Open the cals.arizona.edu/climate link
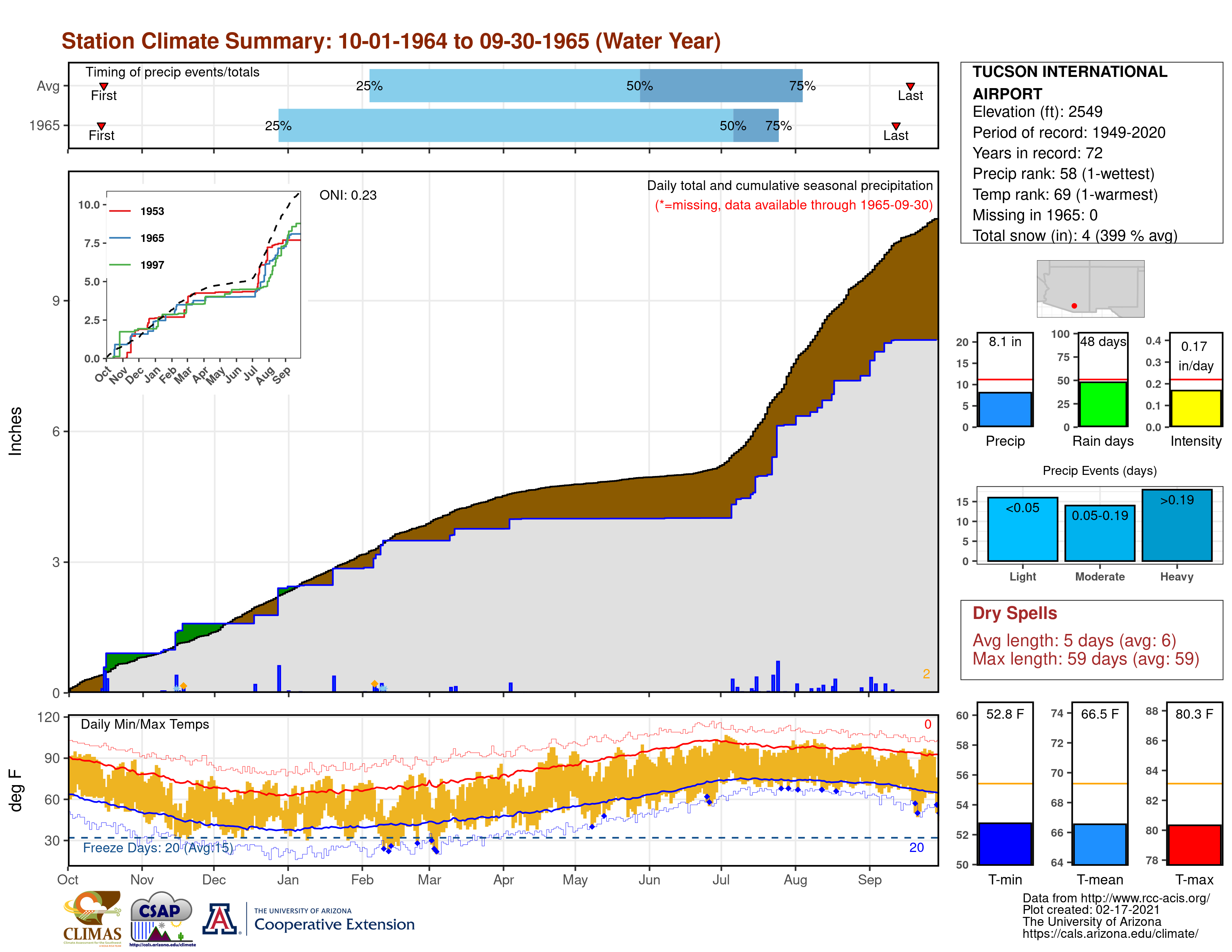1232x952 pixels. (1110, 933)
